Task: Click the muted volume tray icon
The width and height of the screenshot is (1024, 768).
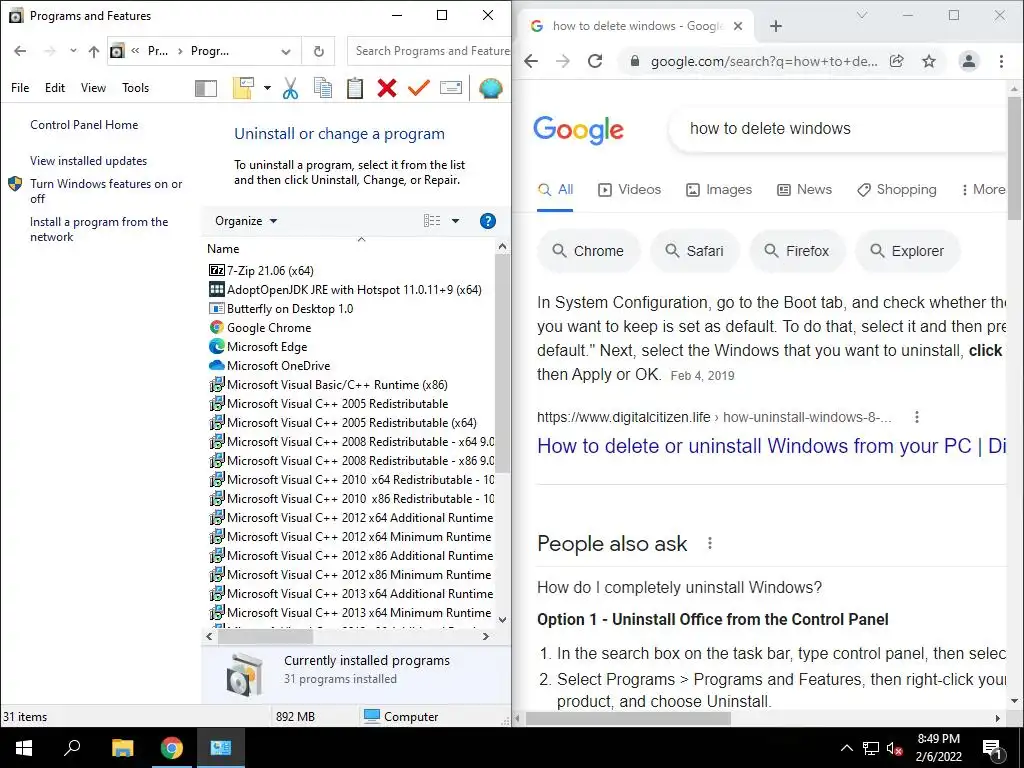Action: (x=895, y=748)
